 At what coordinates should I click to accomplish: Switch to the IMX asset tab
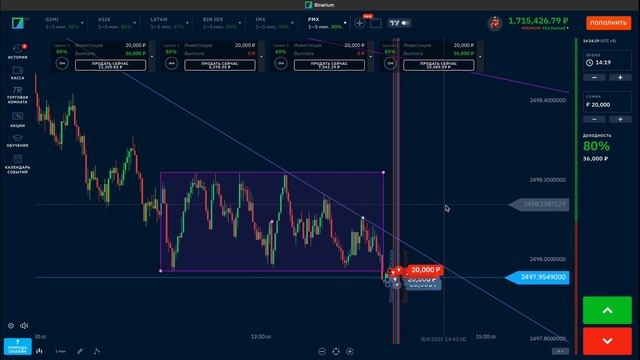pos(272,23)
